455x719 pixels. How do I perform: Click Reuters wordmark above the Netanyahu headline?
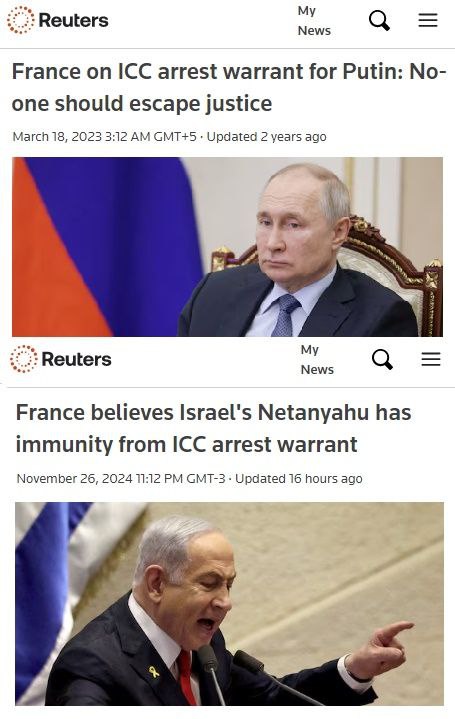(x=77, y=359)
